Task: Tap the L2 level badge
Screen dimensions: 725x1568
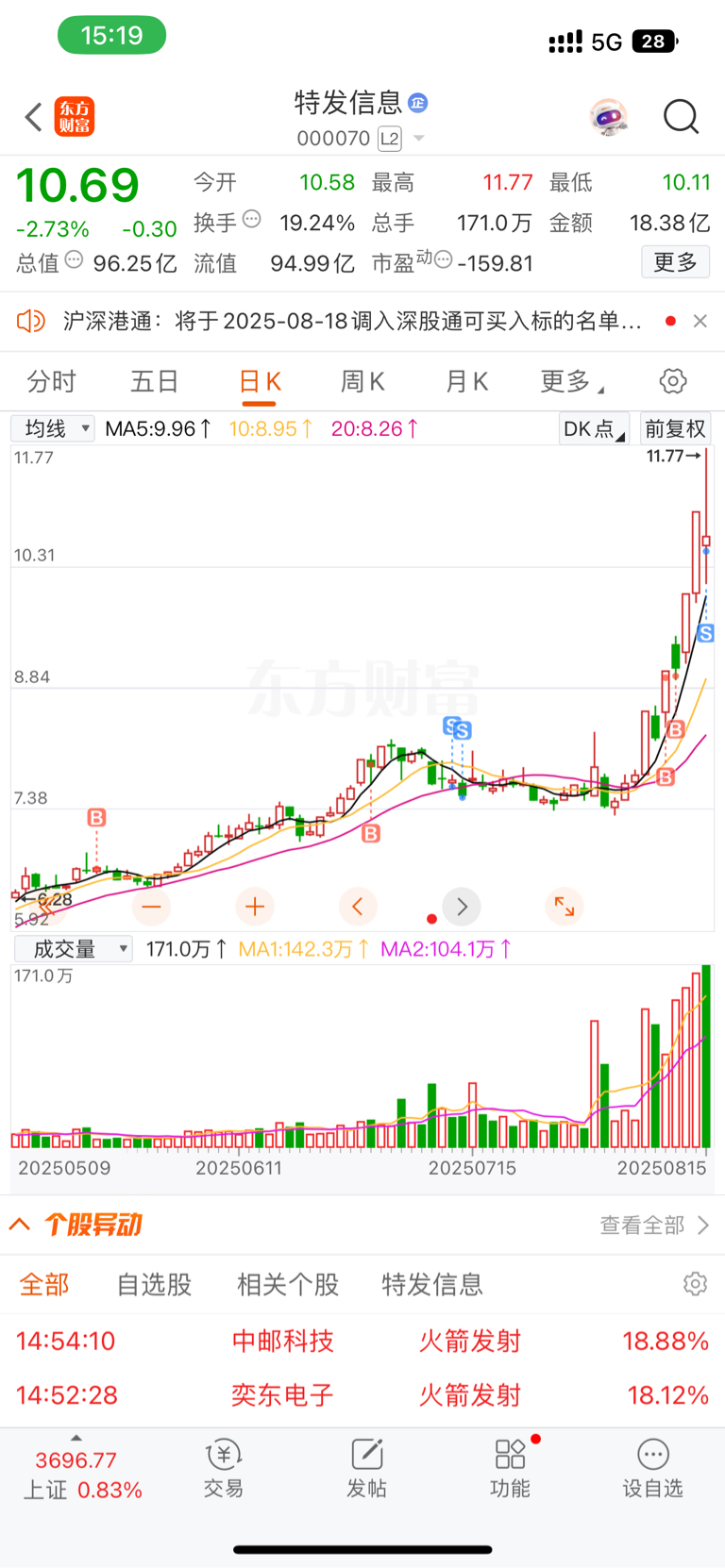Action: (389, 139)
